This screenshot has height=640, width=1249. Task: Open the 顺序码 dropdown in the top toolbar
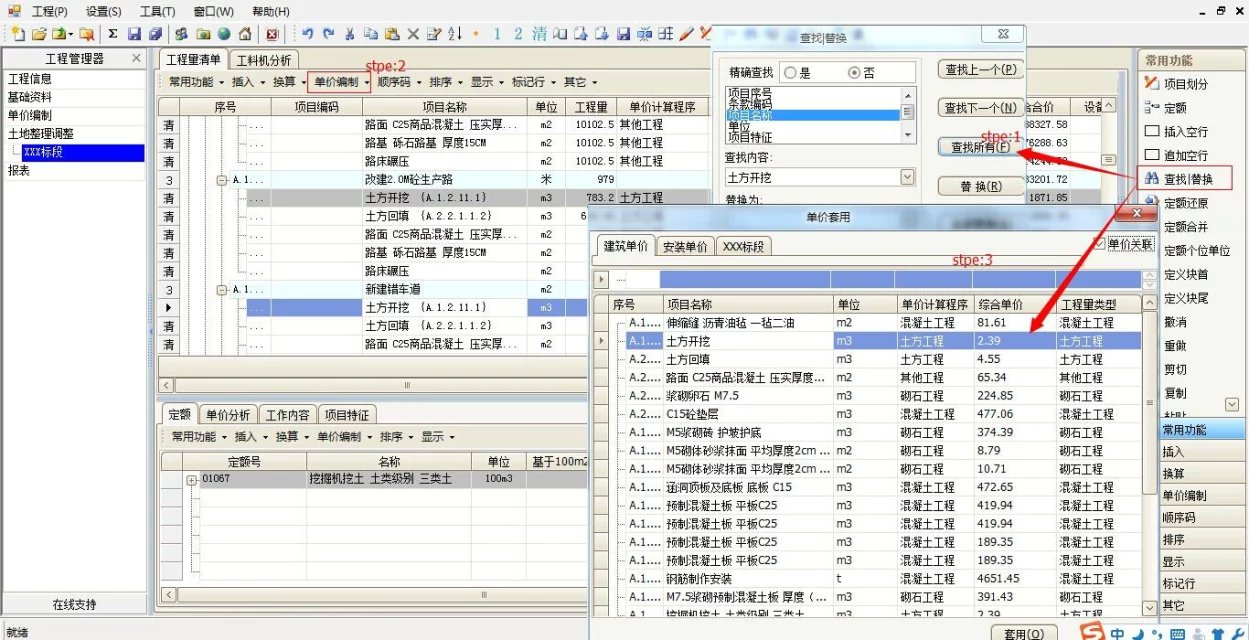400,82
